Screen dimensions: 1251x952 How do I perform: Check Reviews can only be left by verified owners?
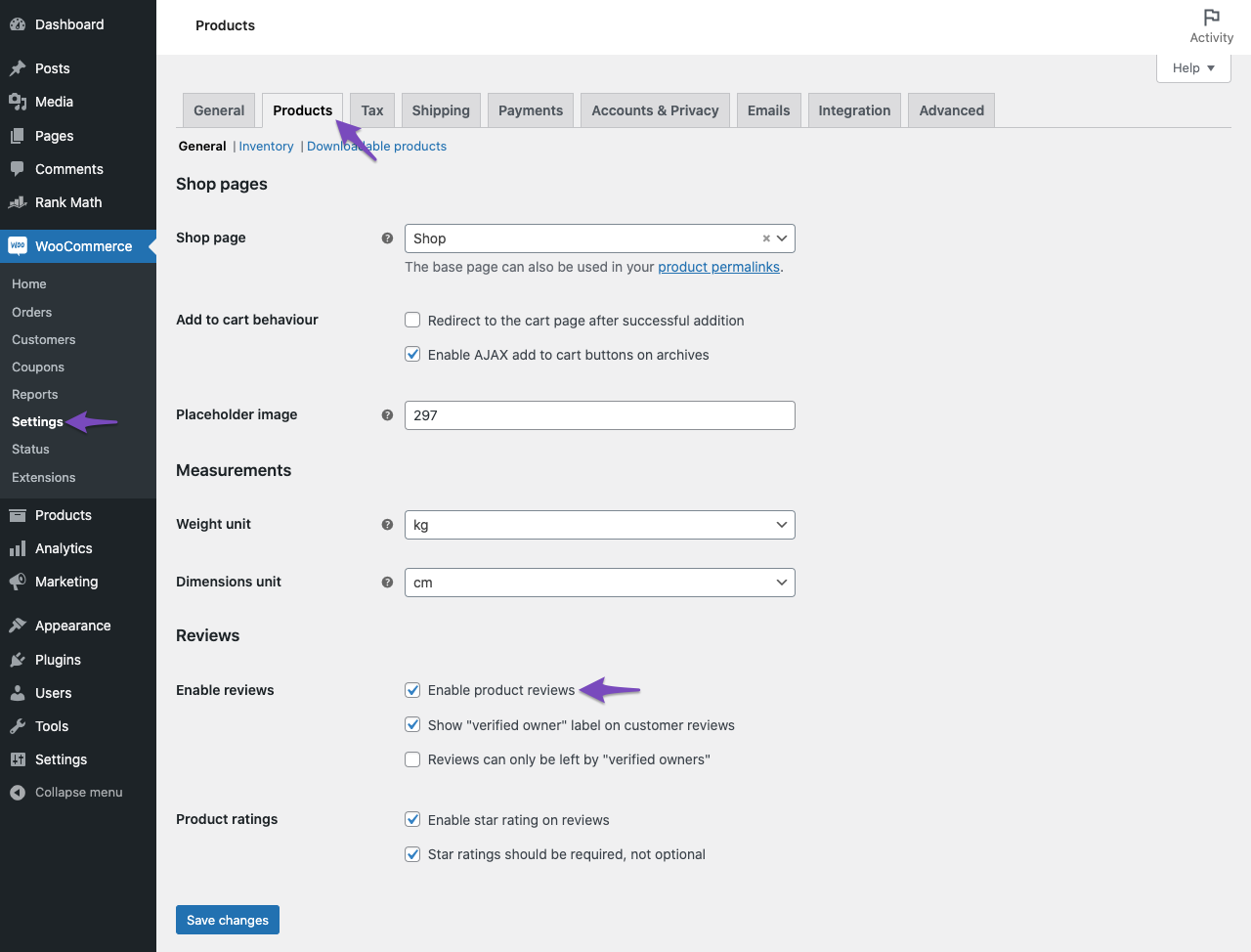coord(412,759)
